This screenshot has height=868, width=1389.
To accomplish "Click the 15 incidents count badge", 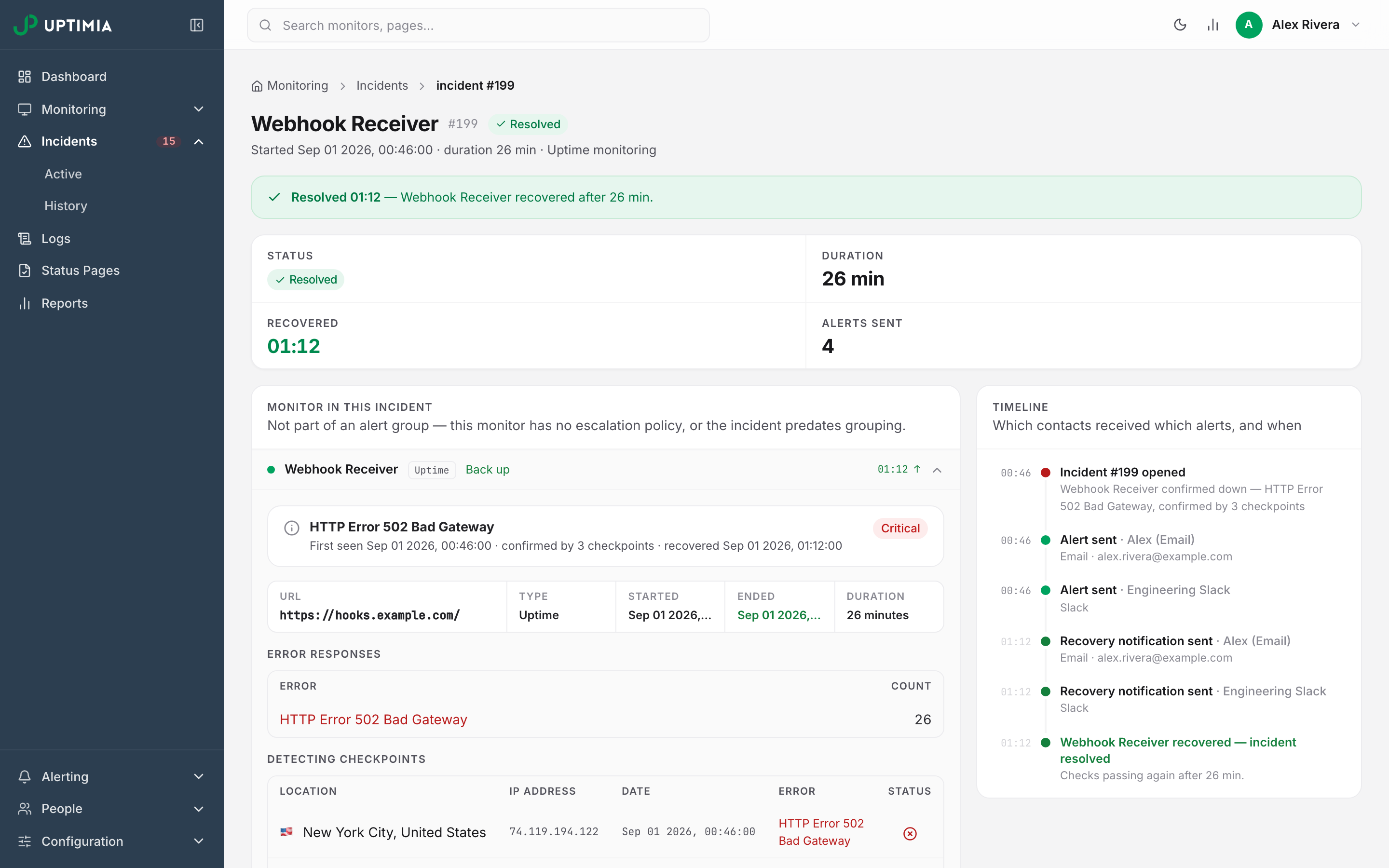I will (x=169, y=141).
